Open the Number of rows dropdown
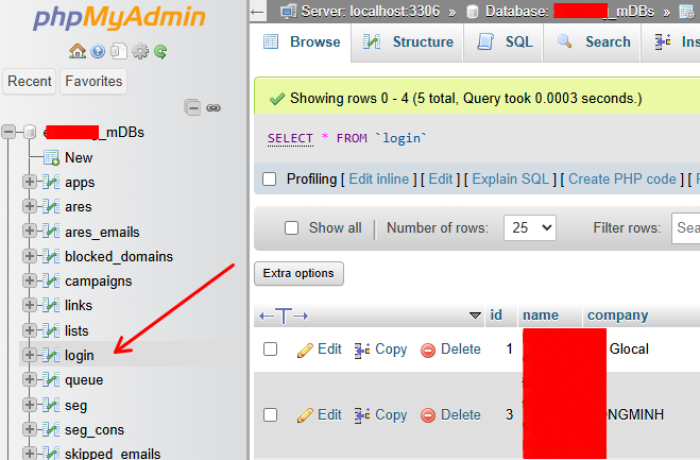 point(529,228)
